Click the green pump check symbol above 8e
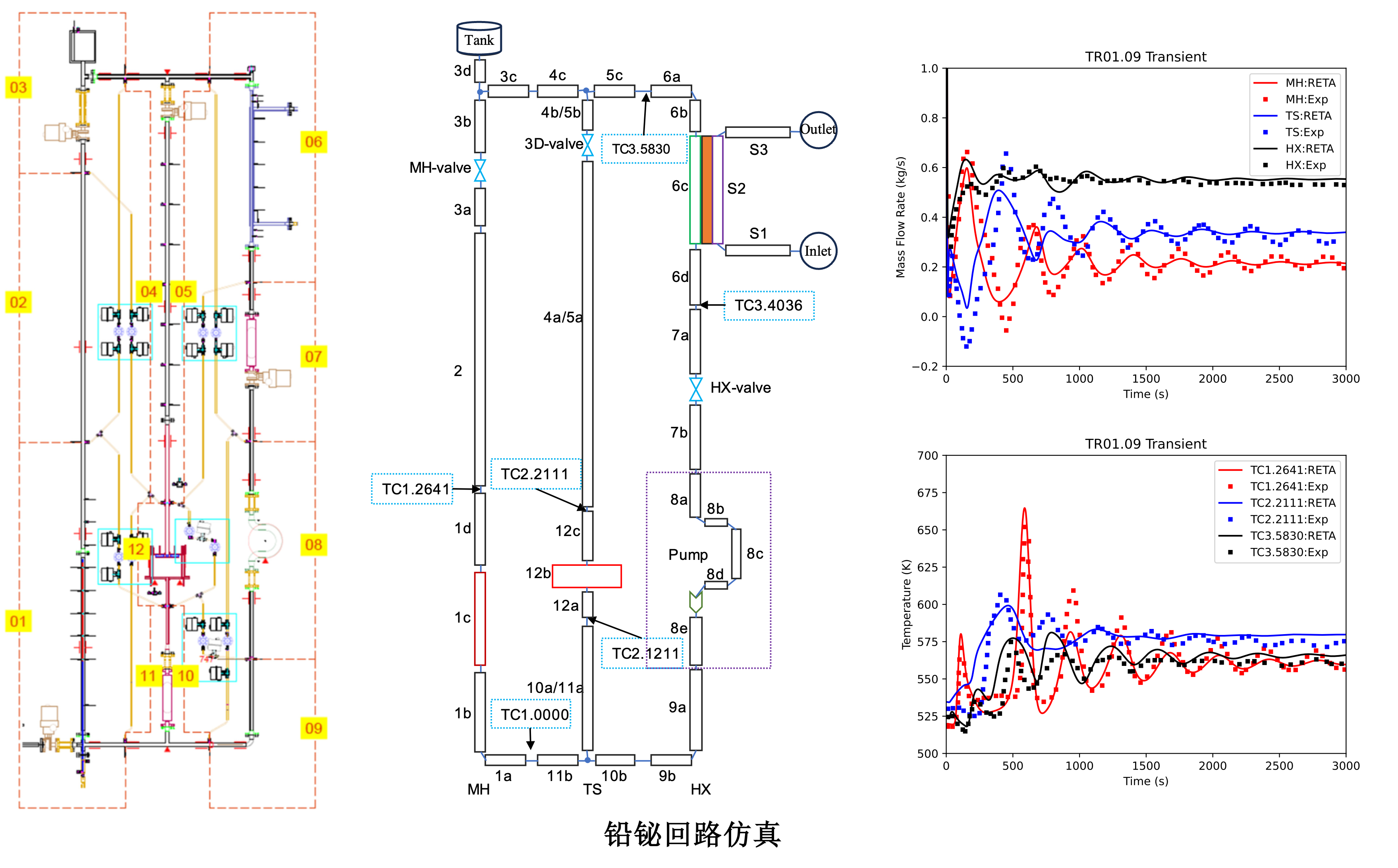This screenshot has height=868, width=1398. click(695, 602)
